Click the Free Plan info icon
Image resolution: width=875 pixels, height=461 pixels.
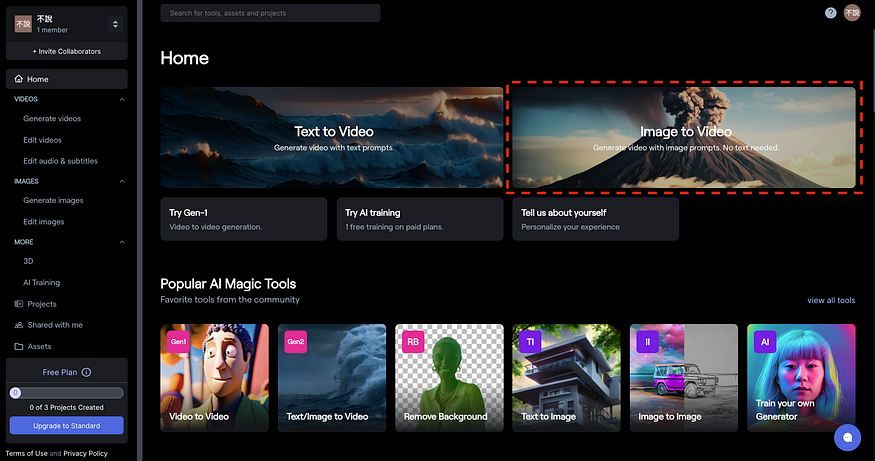click(86, 372)
